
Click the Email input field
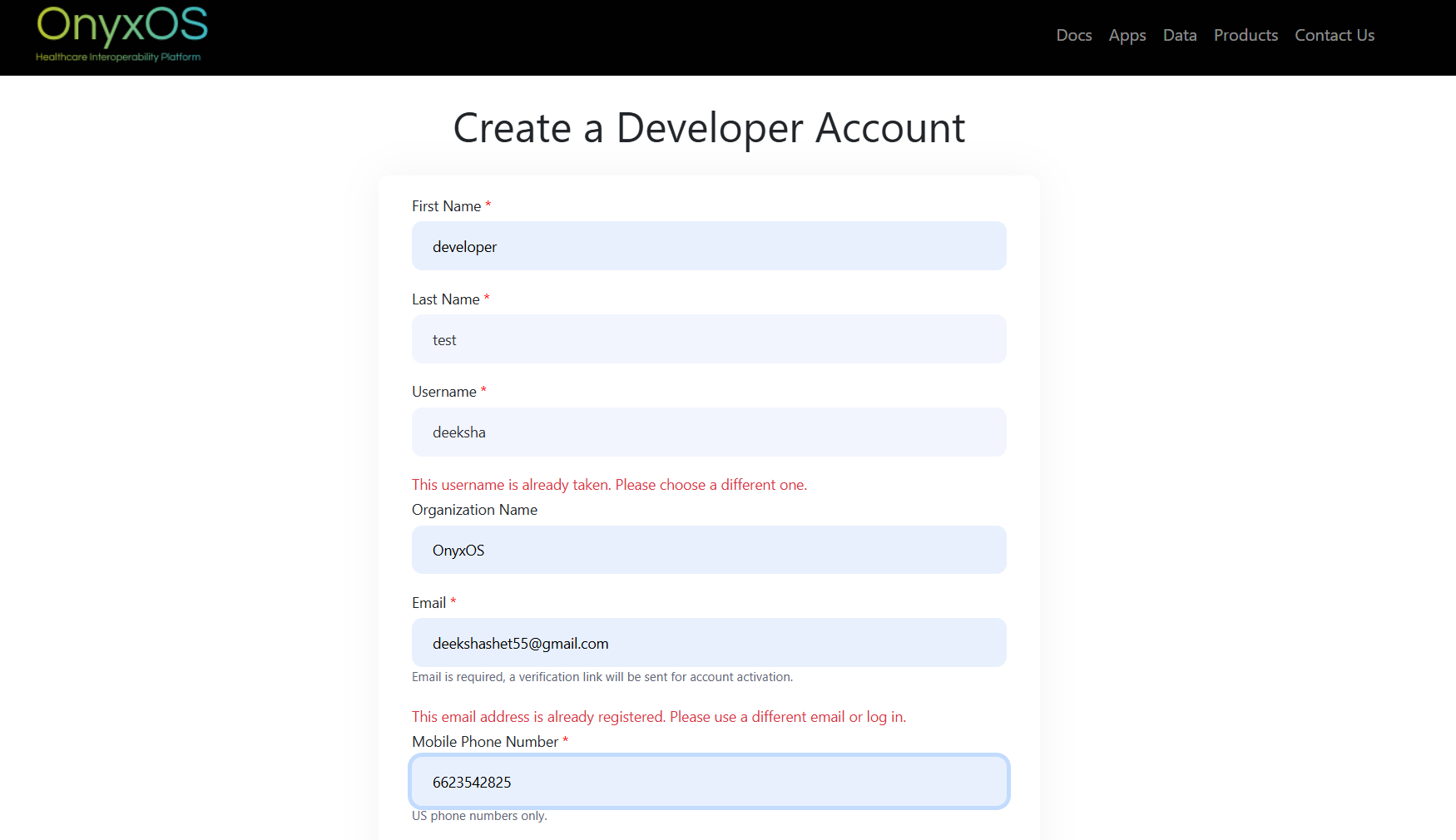(709, 643)
